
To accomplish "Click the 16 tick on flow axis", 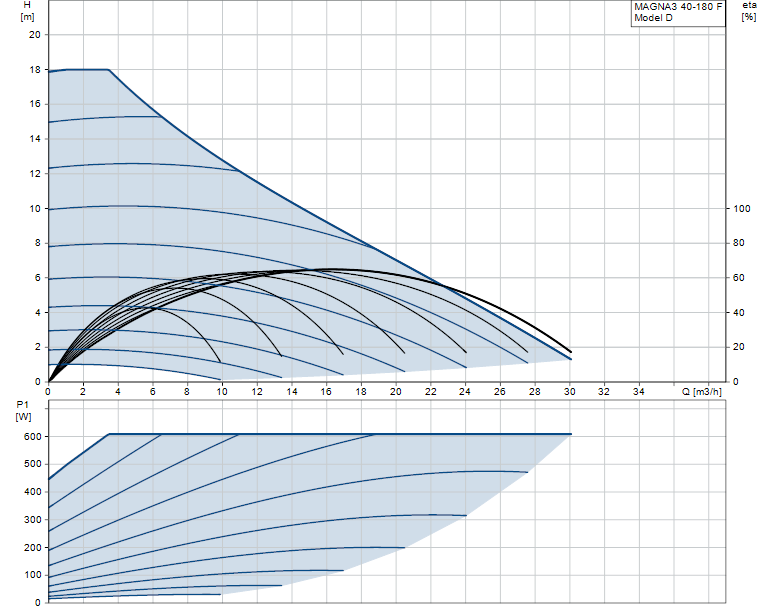I will (326, 391).
